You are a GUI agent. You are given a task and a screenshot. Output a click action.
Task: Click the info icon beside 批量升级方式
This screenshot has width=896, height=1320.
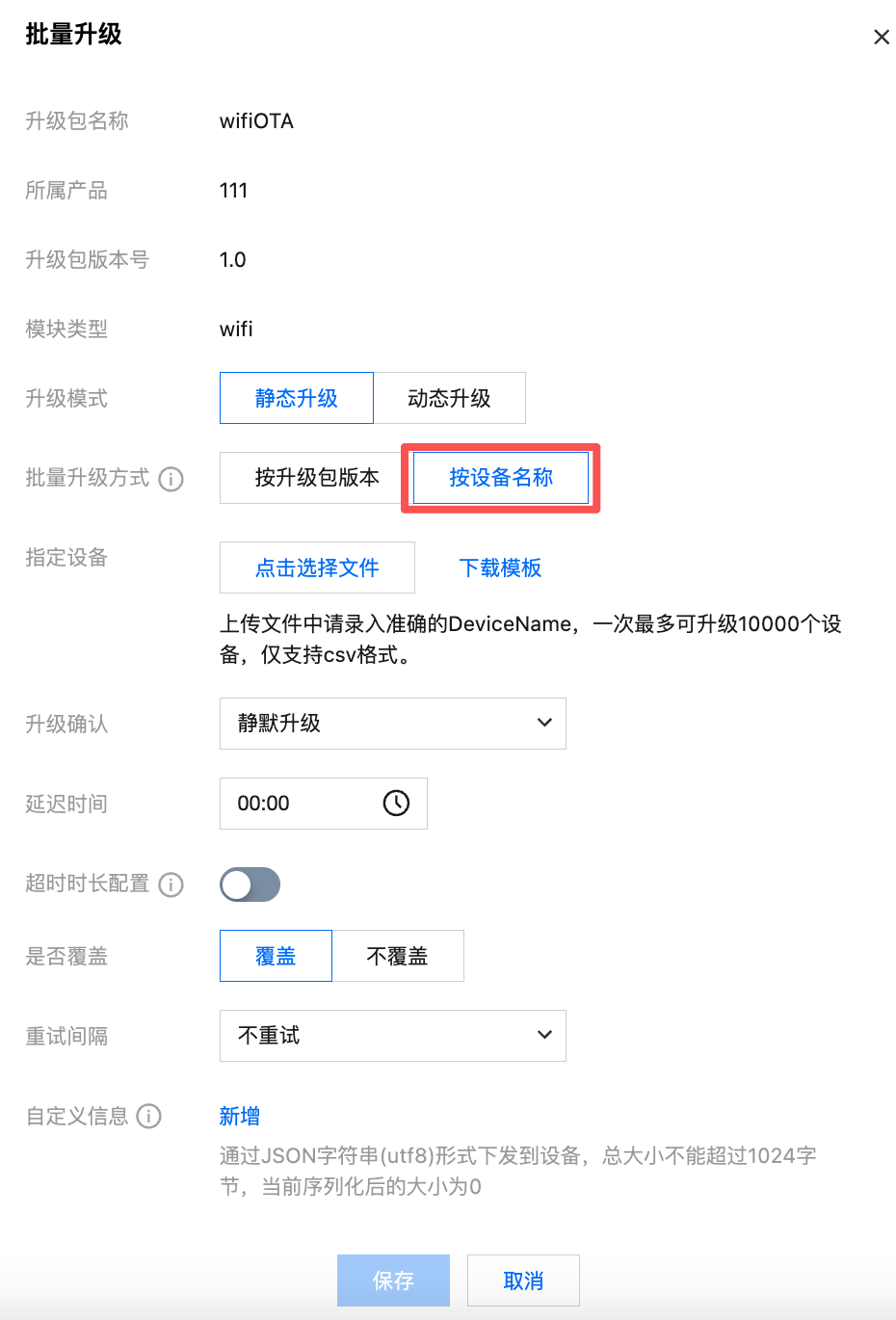(x=171, y=479)
